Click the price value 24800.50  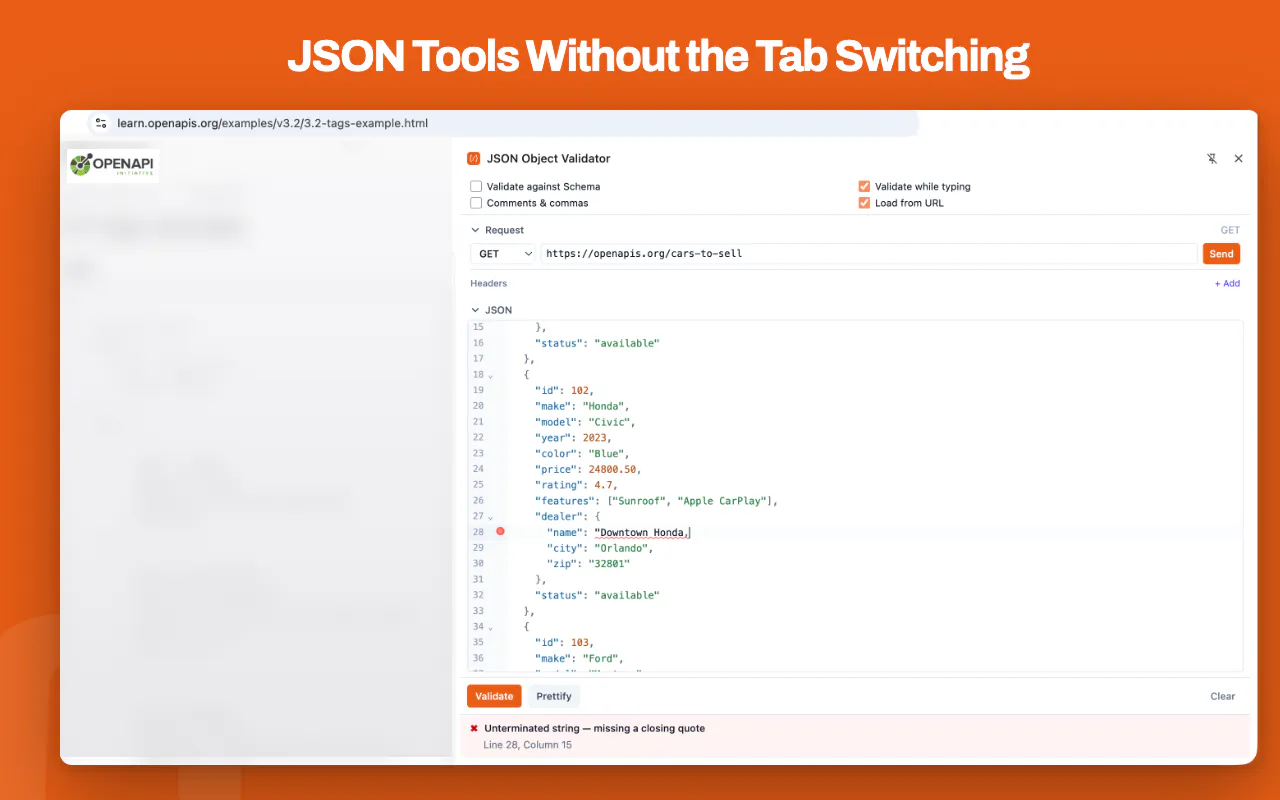pos(613,469)
